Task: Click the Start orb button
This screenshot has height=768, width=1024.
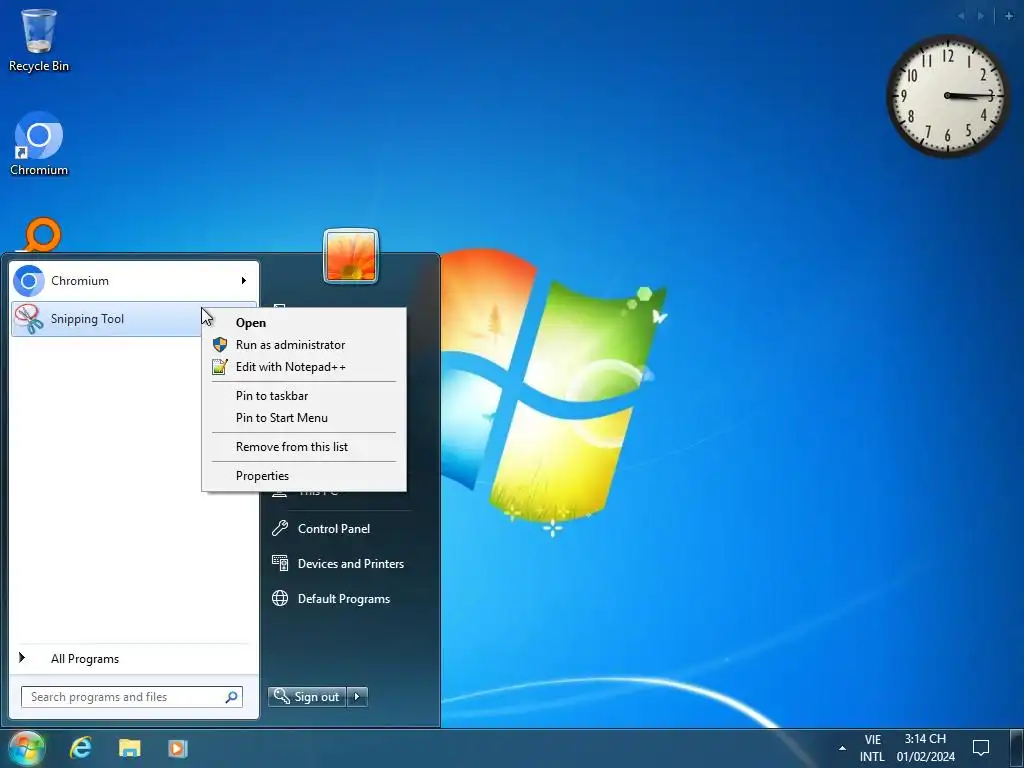Action: pyautogui.click(x=27, y=748)
